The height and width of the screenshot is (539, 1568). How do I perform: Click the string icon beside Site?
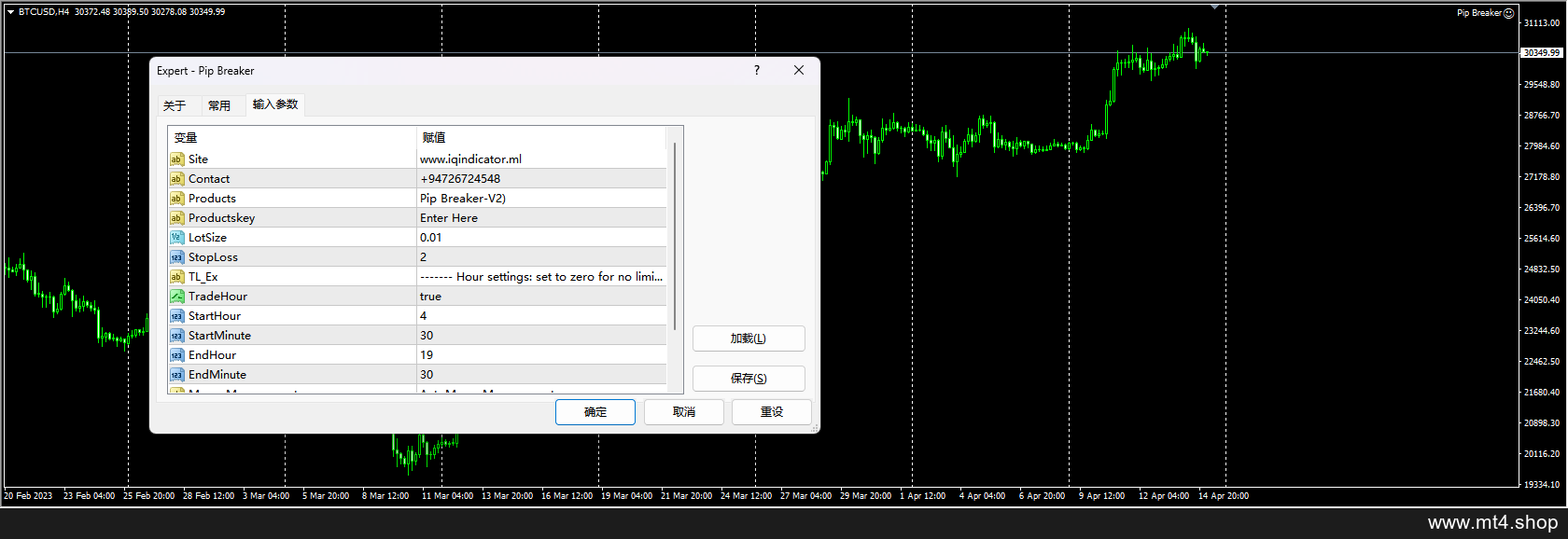[x=176, y=159]
